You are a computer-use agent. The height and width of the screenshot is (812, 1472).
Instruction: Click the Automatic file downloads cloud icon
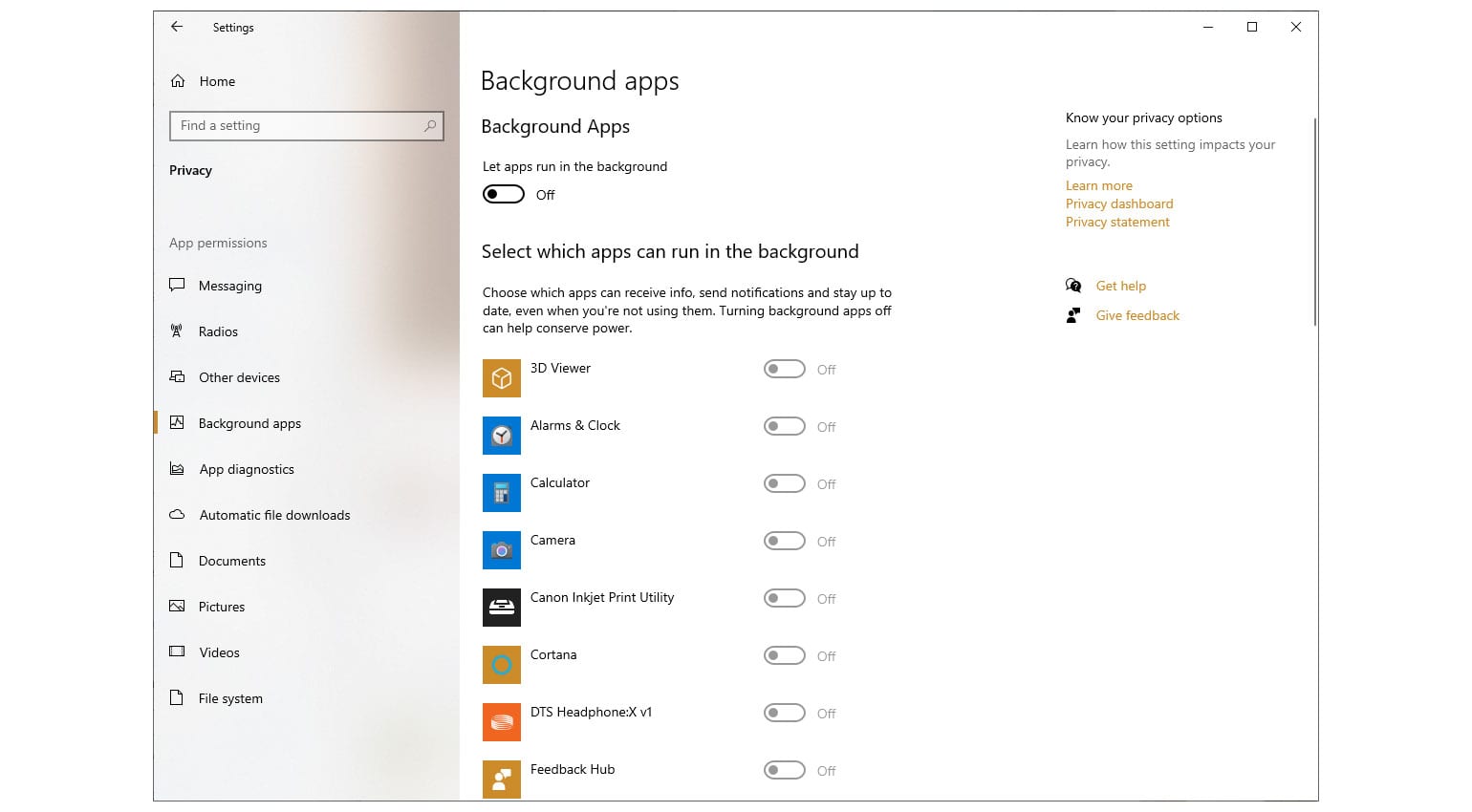click(x=177, y=514)
